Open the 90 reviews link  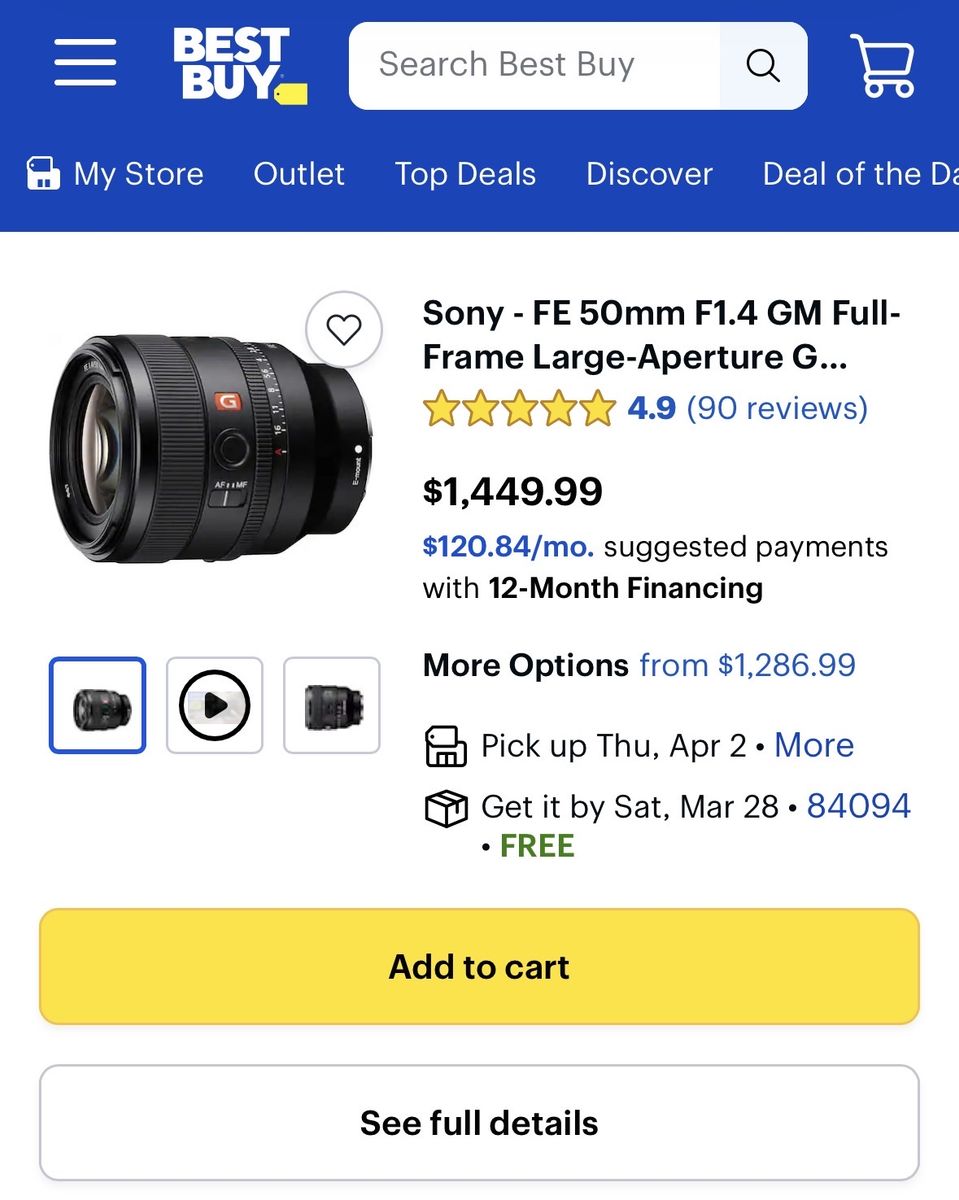[777, 408]
